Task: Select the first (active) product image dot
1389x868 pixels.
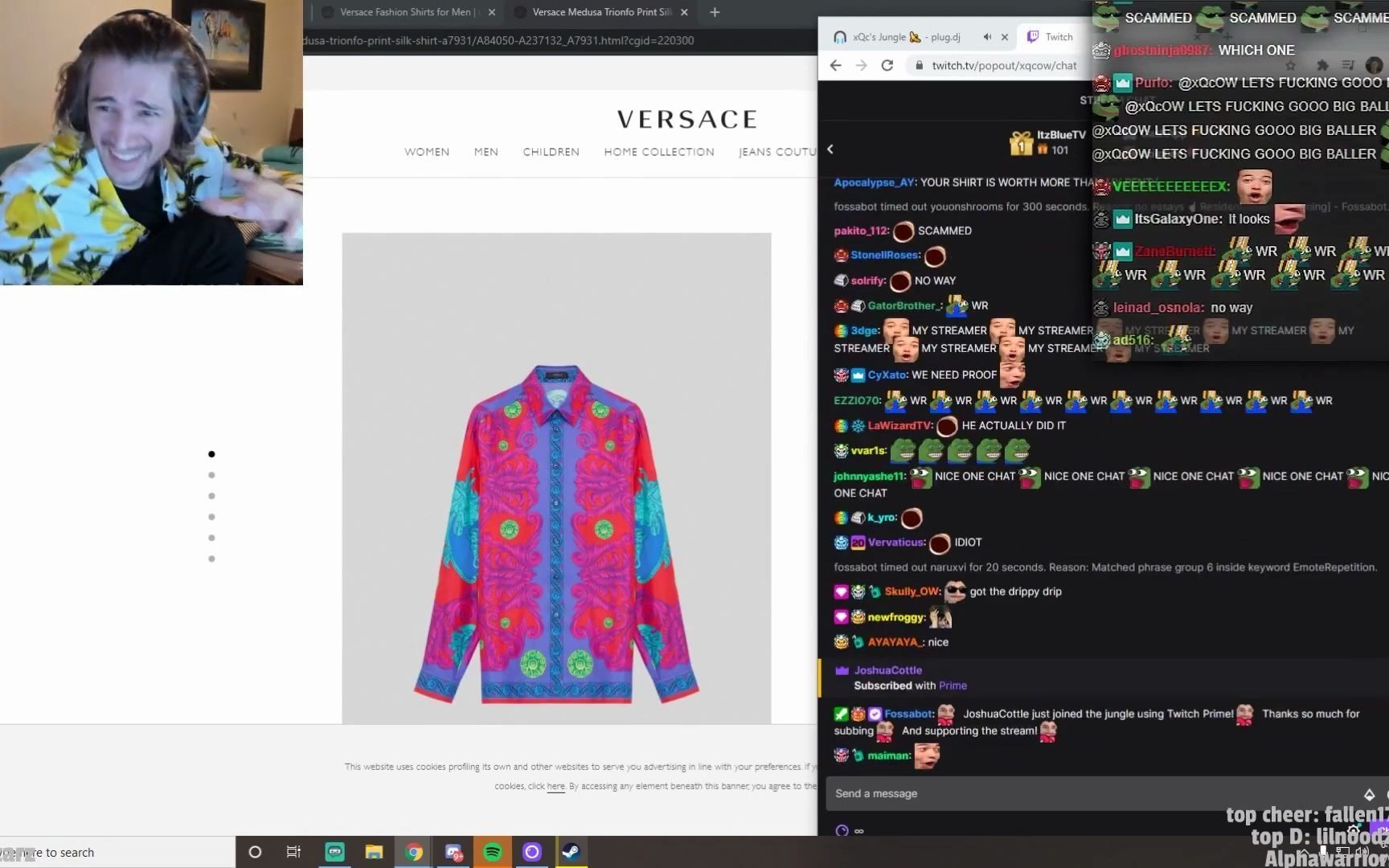Action: point(211,454)
